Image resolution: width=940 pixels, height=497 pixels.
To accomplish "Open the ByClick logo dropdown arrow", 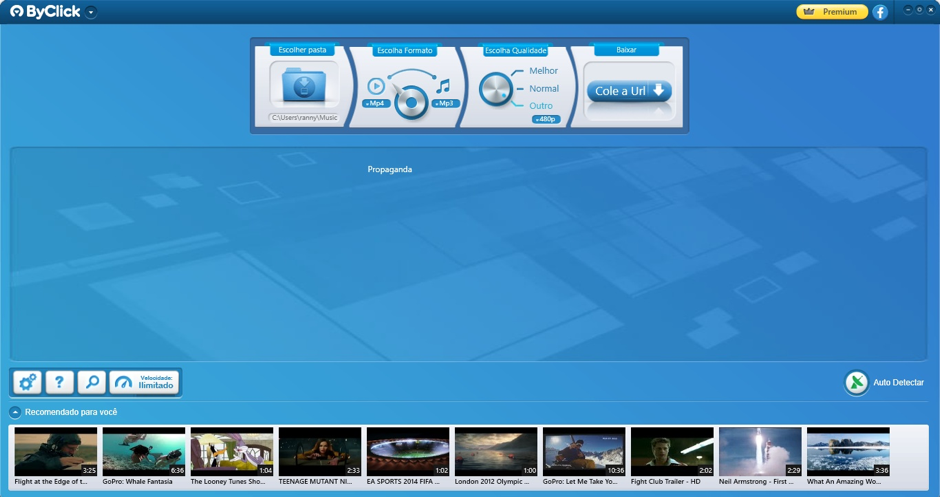I will click(91, 13).
